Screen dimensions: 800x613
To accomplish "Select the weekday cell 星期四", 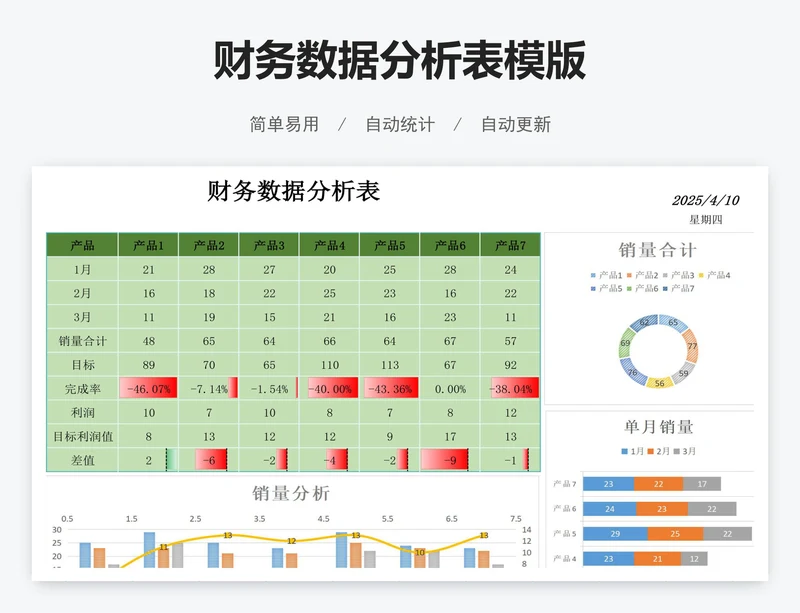I will 706,219.
